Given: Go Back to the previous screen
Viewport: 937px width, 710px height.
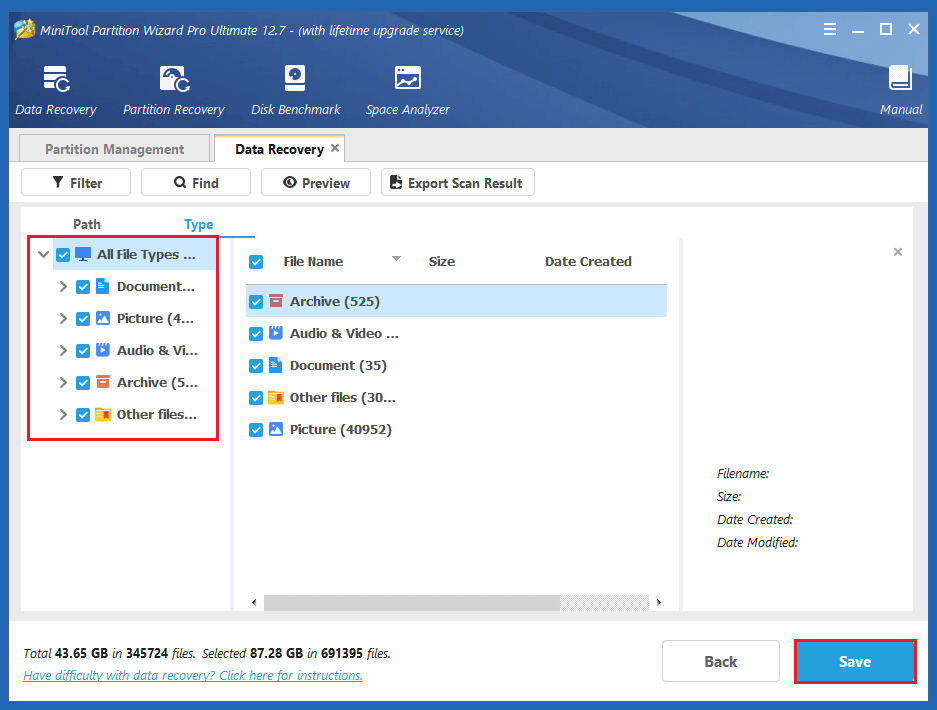Looking at the screenshot, I should 721,661.
